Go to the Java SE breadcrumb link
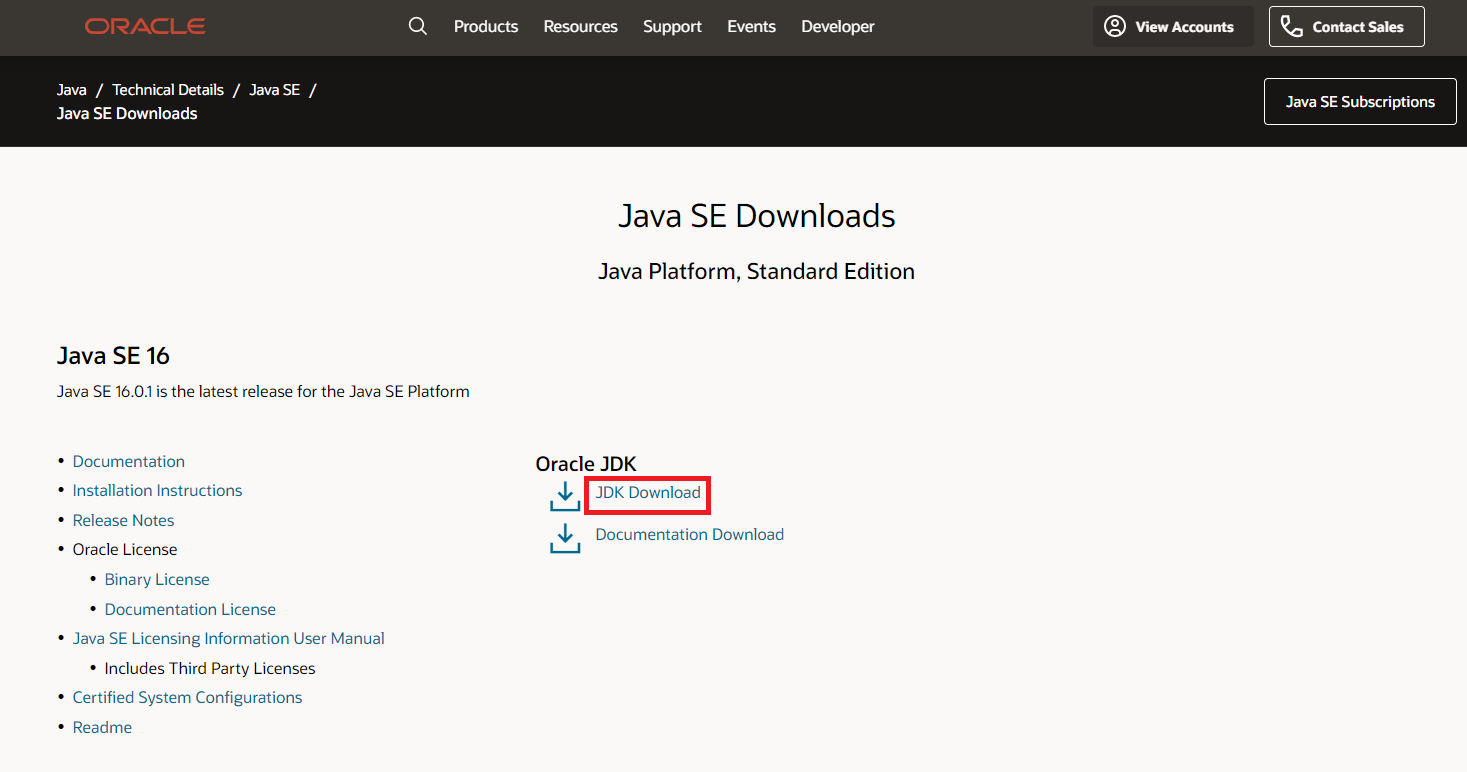 (275, 90)
